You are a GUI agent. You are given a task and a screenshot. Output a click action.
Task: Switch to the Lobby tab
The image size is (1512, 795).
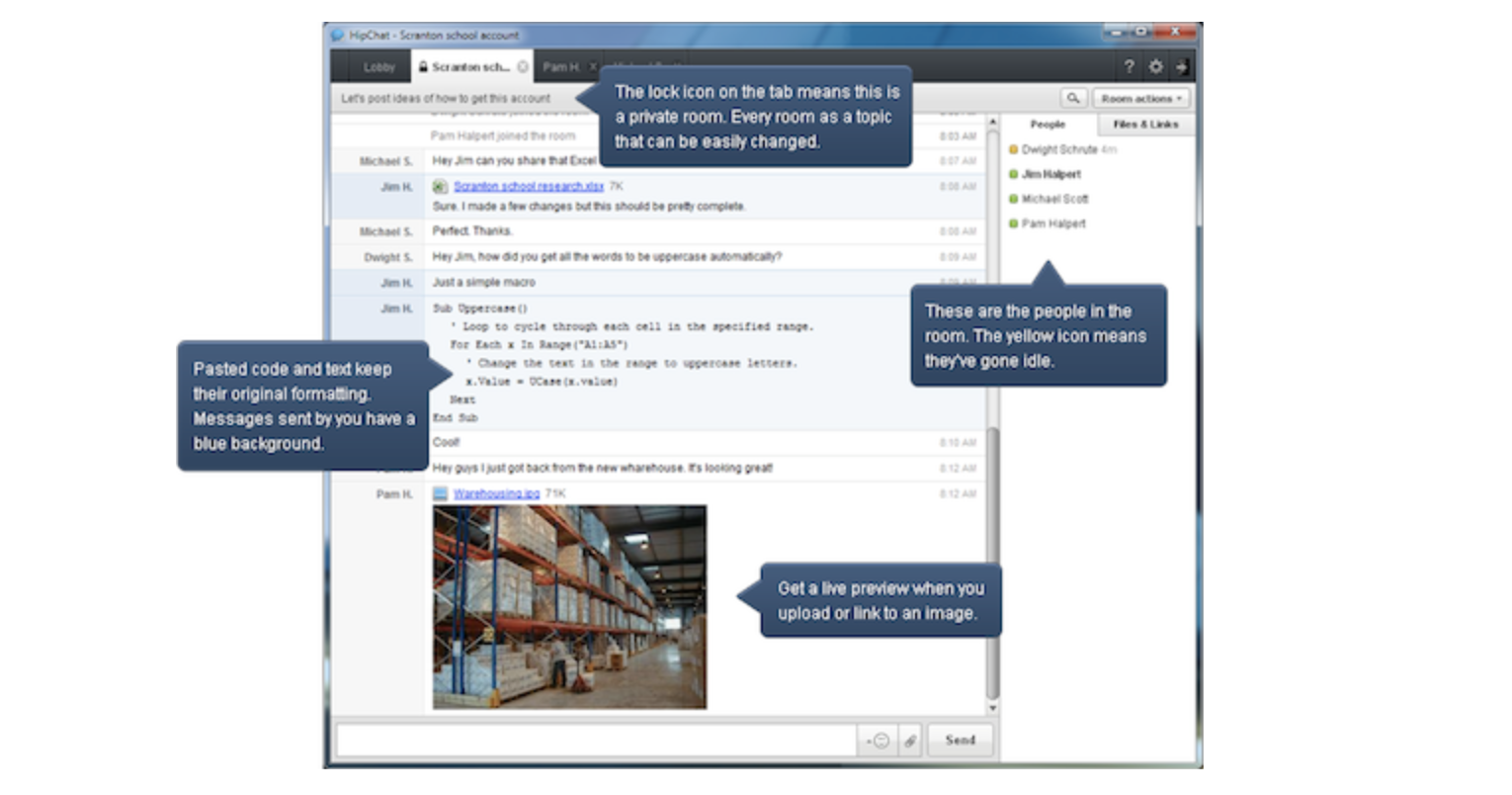(378, 67)
